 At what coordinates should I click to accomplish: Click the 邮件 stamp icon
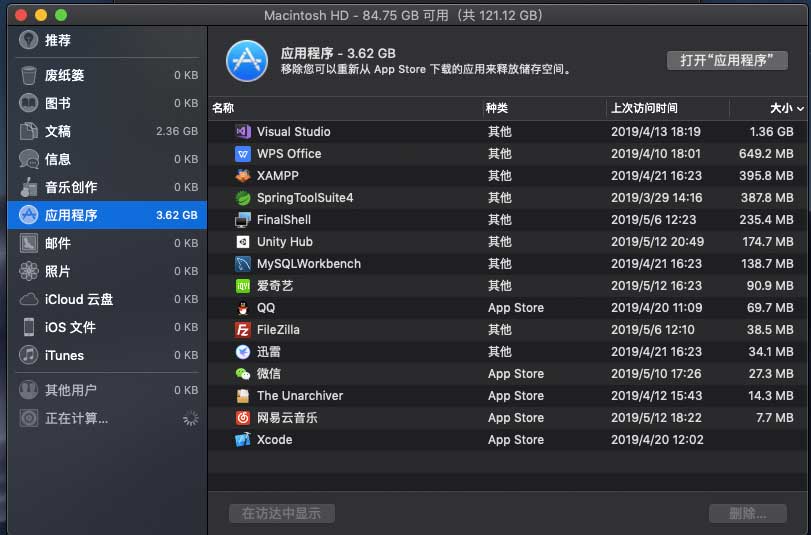[28, 243]
